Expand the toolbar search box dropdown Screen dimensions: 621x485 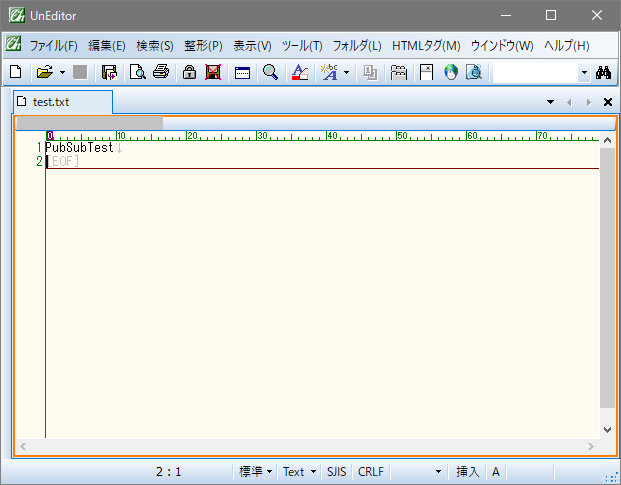coord(584,72)
